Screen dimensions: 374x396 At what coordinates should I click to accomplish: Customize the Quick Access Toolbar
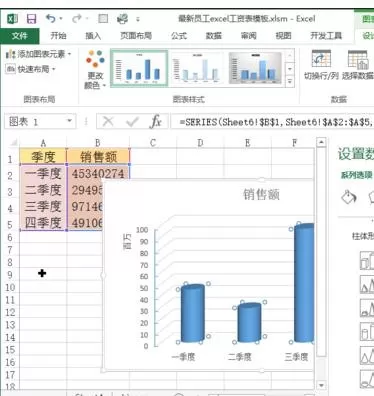pos(138,19)
